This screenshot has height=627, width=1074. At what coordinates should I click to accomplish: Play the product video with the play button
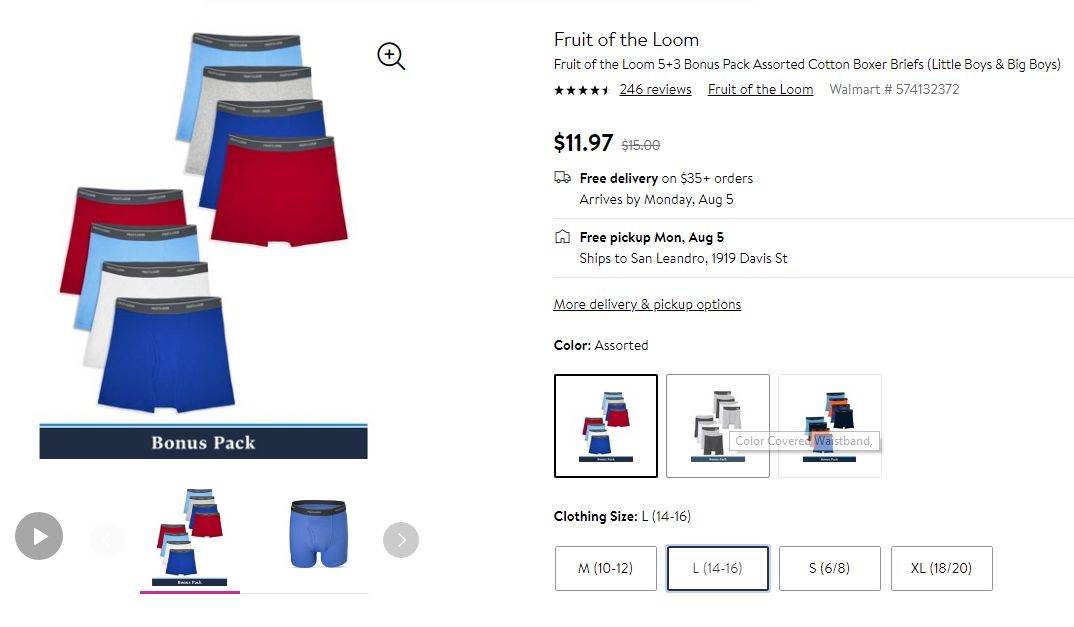tap(39, 536)
